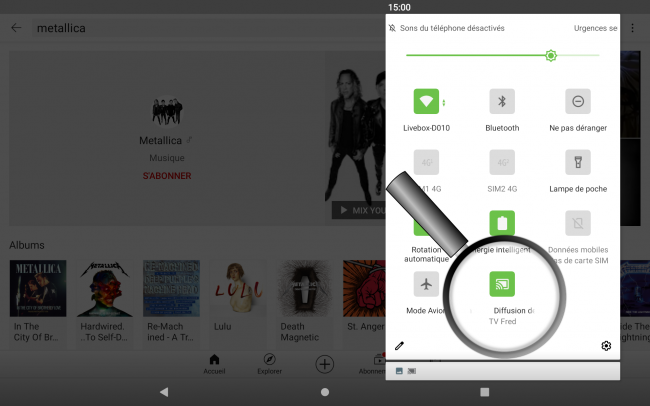Turn on Lampe de poche flashlight
650x406 pixels.
pyautogui.click(x=578, y=162)
